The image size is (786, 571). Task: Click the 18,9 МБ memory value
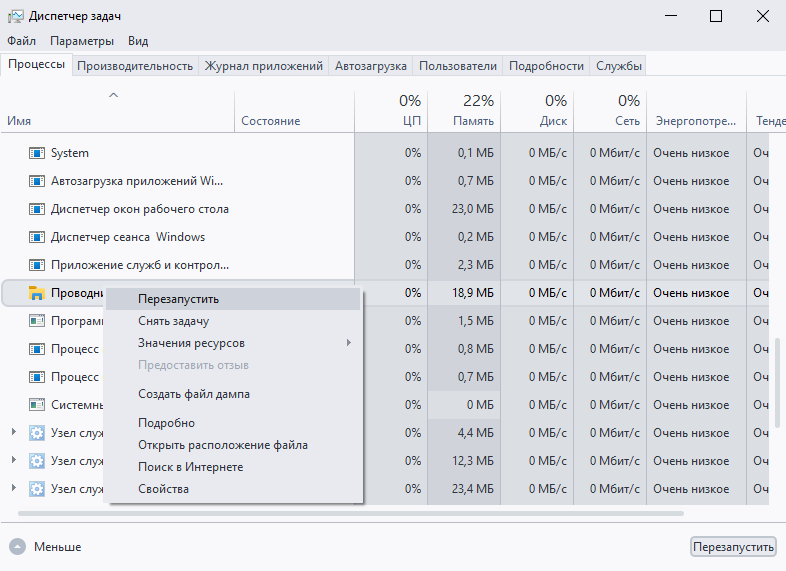click(x=473, y=293)
